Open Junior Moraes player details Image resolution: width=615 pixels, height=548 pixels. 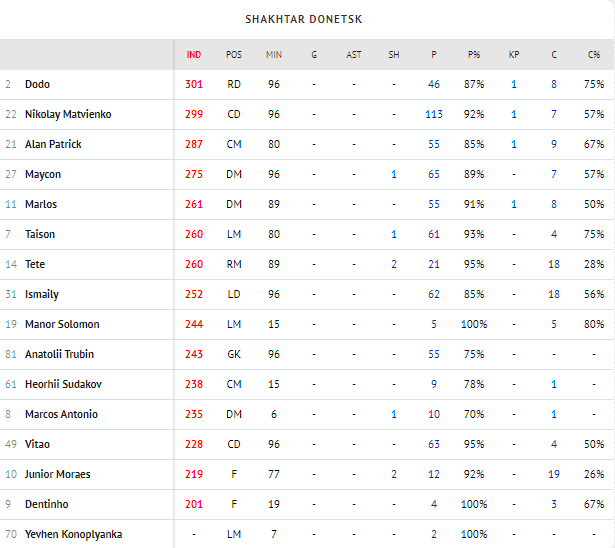58,474
